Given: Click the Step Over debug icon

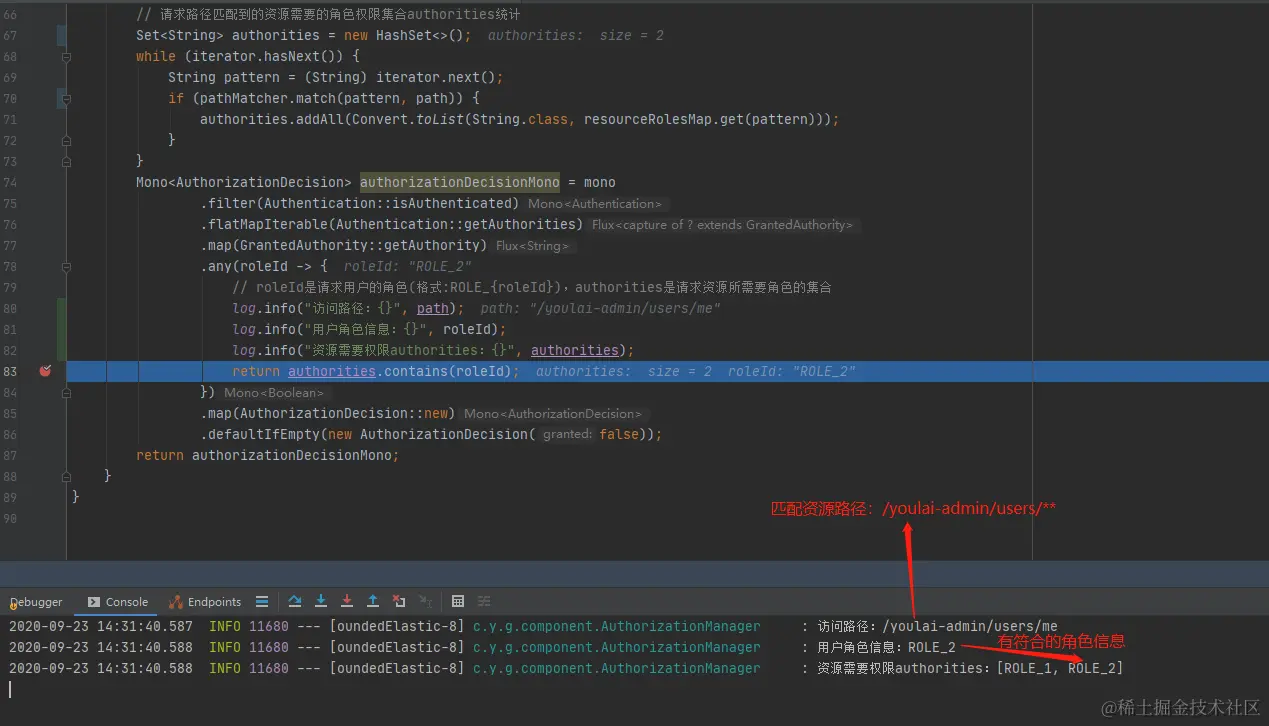Looking at the screenshot, I should (x=295, y=601).
